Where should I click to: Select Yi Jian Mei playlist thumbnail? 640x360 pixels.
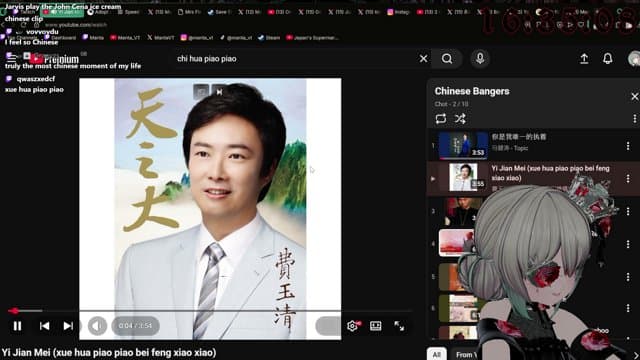(x=463, y=177)
